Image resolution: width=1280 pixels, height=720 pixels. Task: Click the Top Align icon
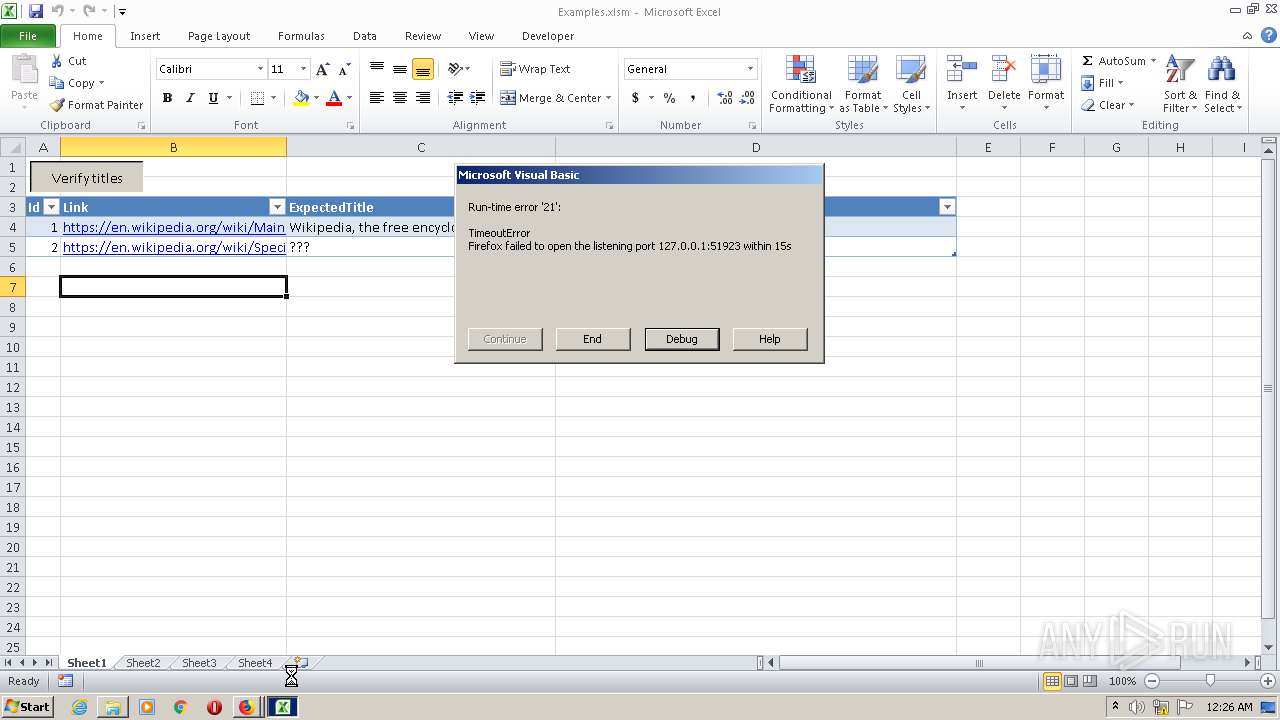click(x=377, y=69)
